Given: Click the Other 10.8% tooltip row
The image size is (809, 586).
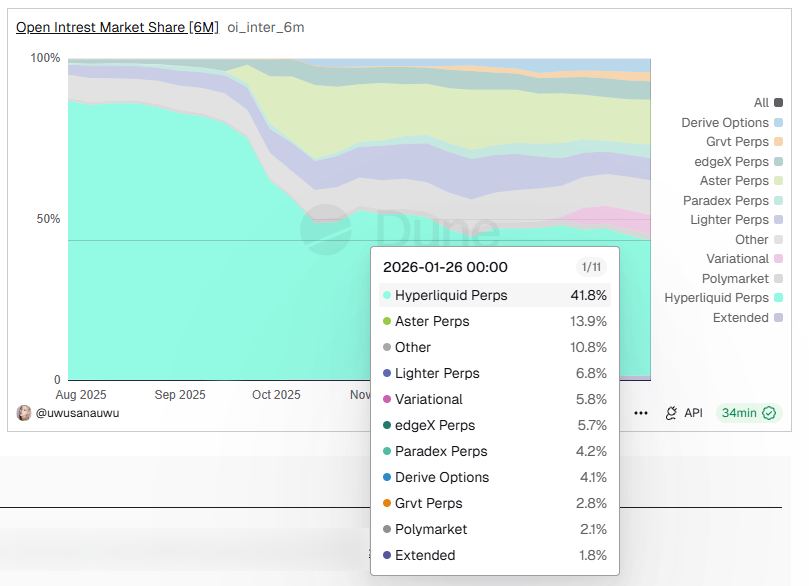Looking at the screenshot, I should tap(495, 347).
